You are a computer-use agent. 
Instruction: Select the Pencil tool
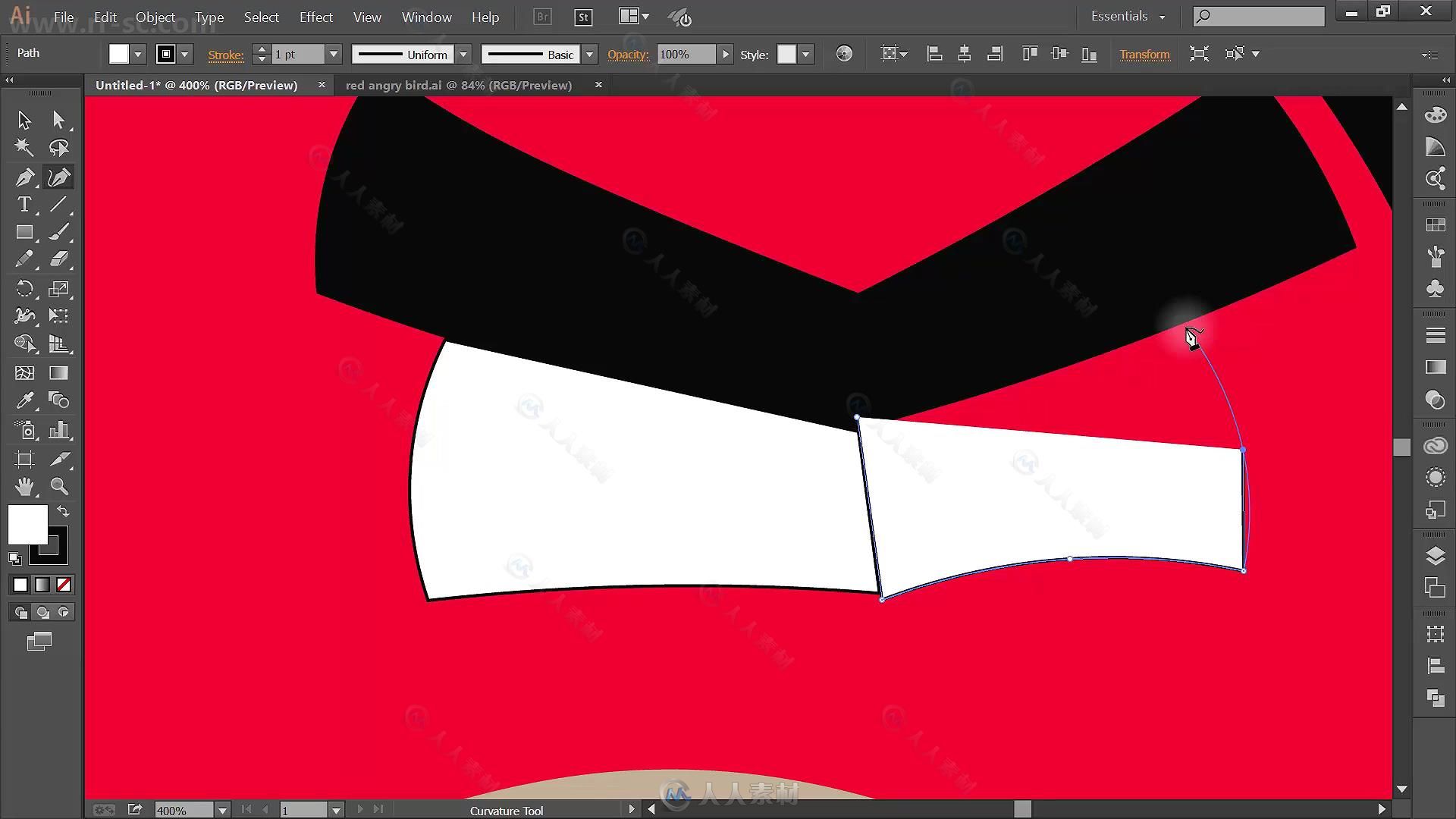click(24, 259)
